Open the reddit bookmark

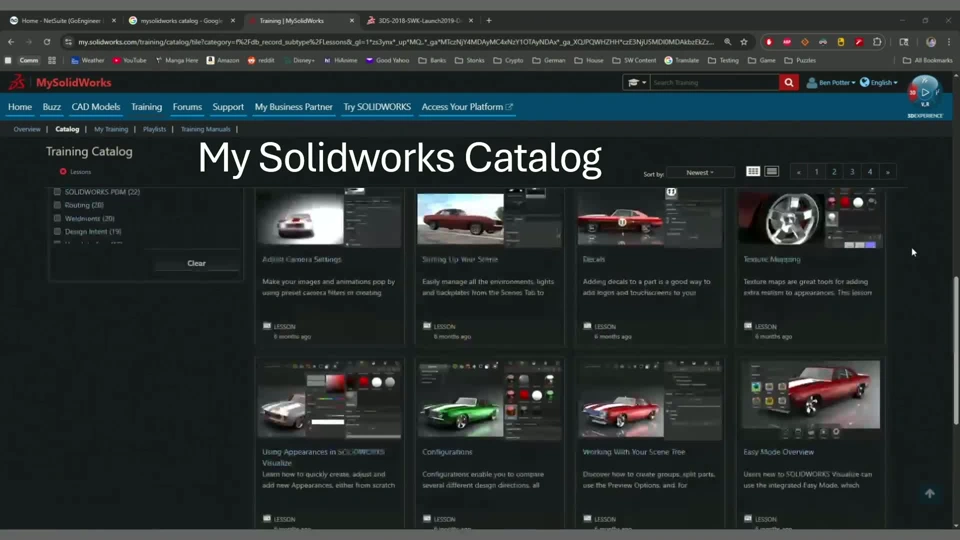[261, 61]
